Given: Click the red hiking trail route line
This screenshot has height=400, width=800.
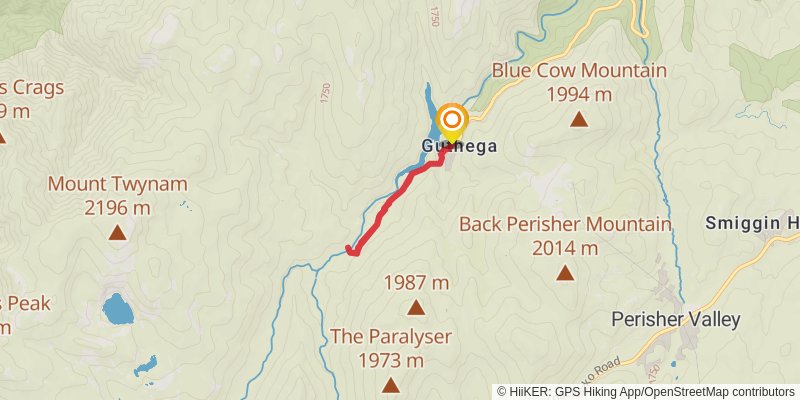Looking at the screenshot, I should 397,196.
